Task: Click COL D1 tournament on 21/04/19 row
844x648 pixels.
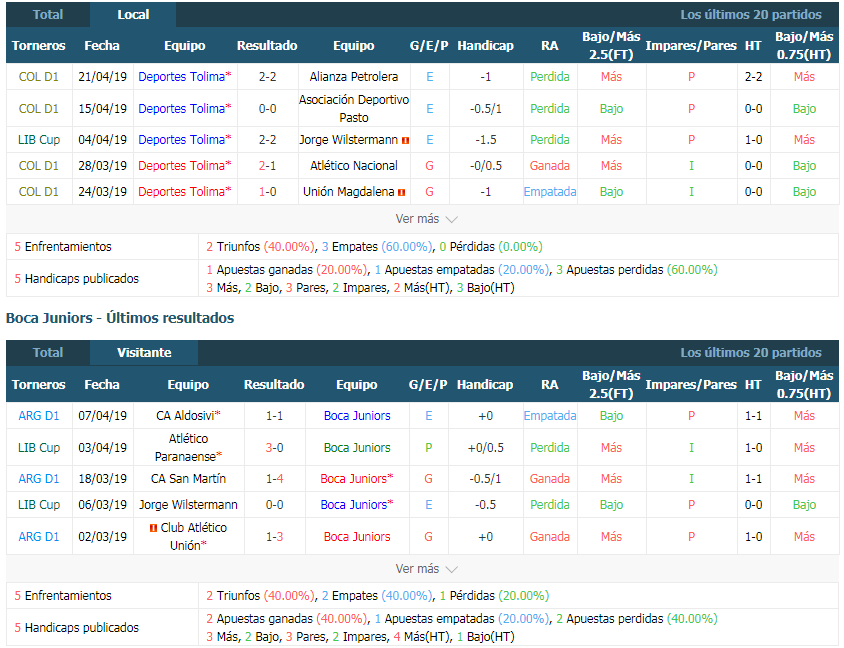Action: (39, 77)
